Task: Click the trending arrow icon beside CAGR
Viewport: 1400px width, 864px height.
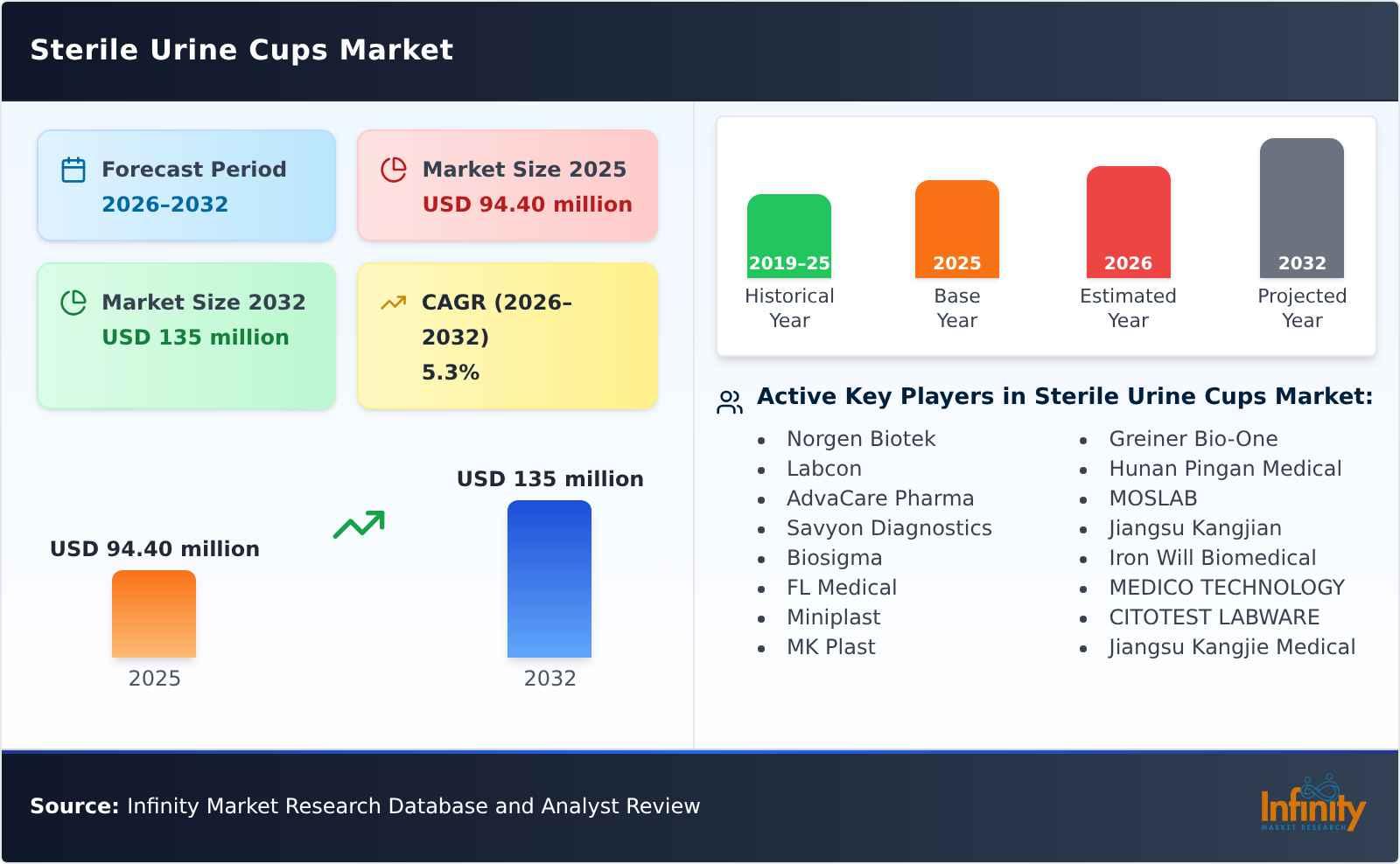Action: coord(394,303)
